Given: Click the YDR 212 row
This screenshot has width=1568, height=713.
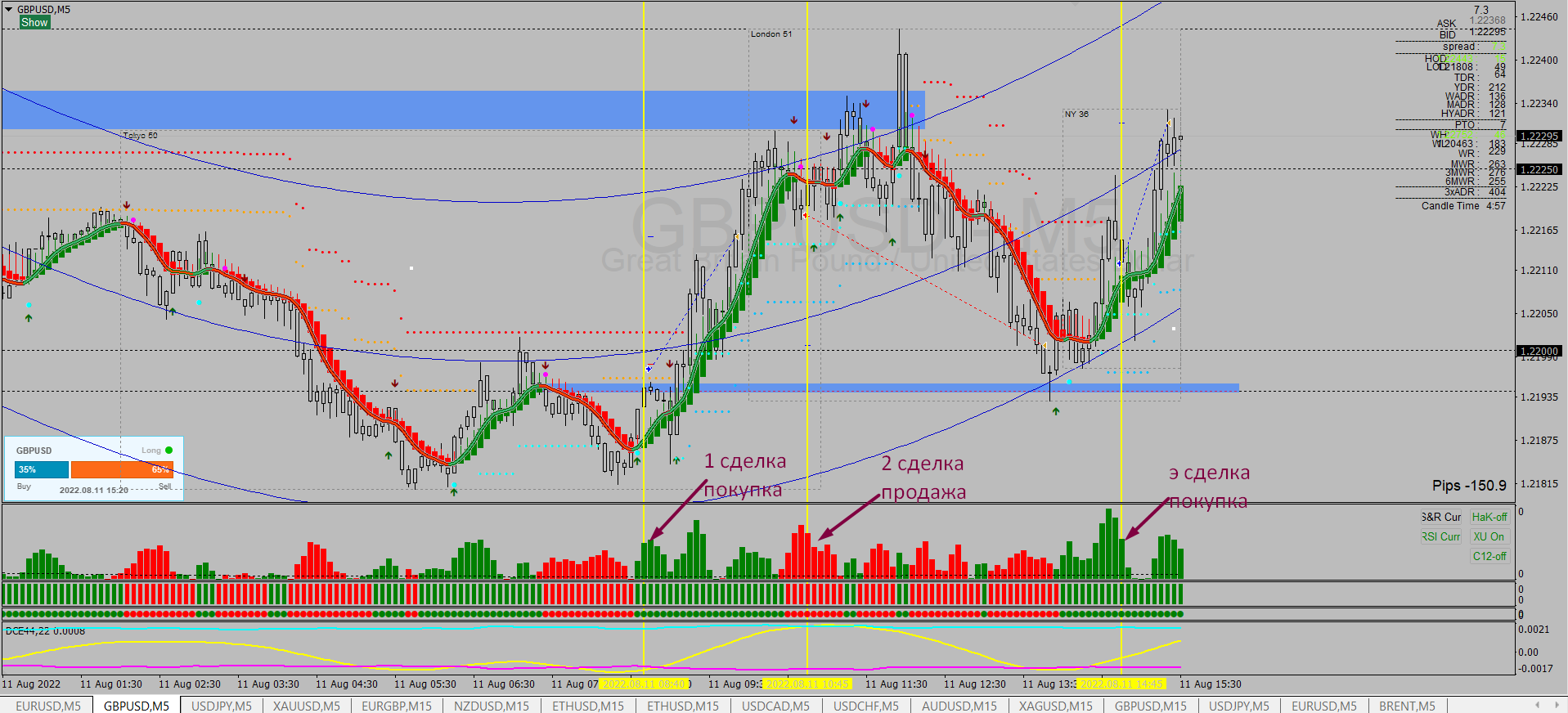Looking at the screenshot, I should [1479, 87].
